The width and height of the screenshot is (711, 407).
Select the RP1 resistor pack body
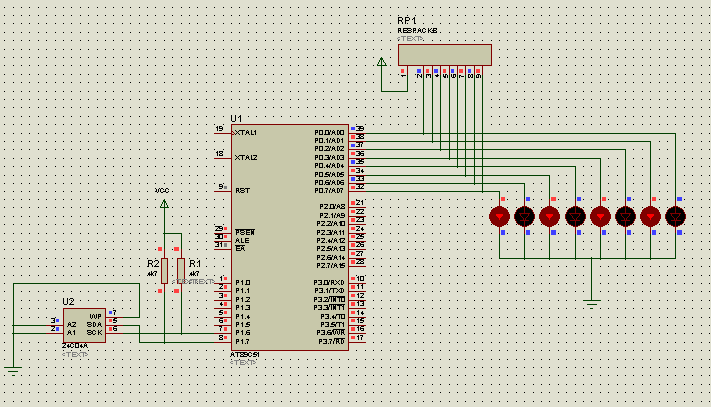pyautogui.click(x=445, y=55)
